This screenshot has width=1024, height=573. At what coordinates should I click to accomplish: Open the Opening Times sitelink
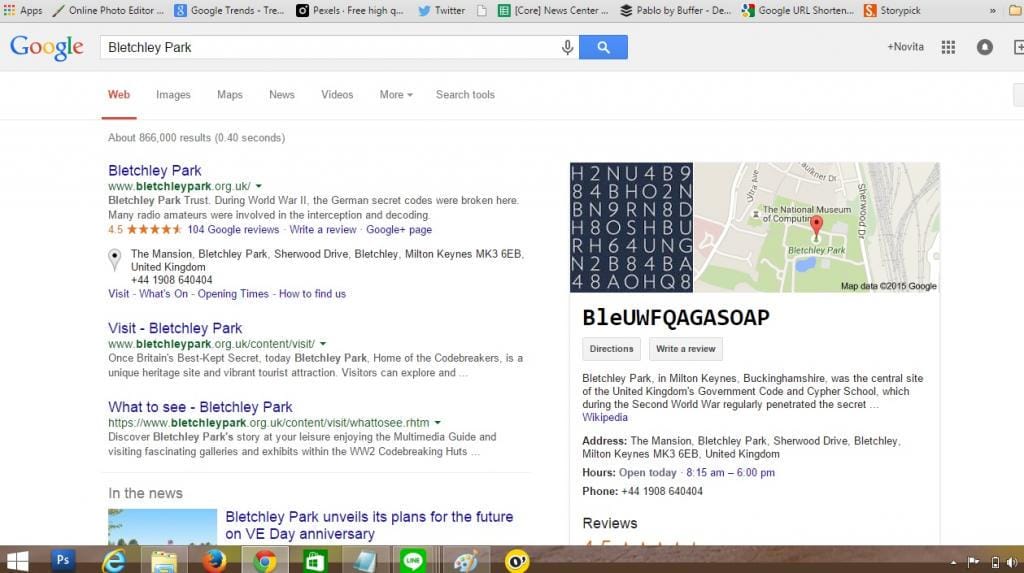[x=233, y=294]
